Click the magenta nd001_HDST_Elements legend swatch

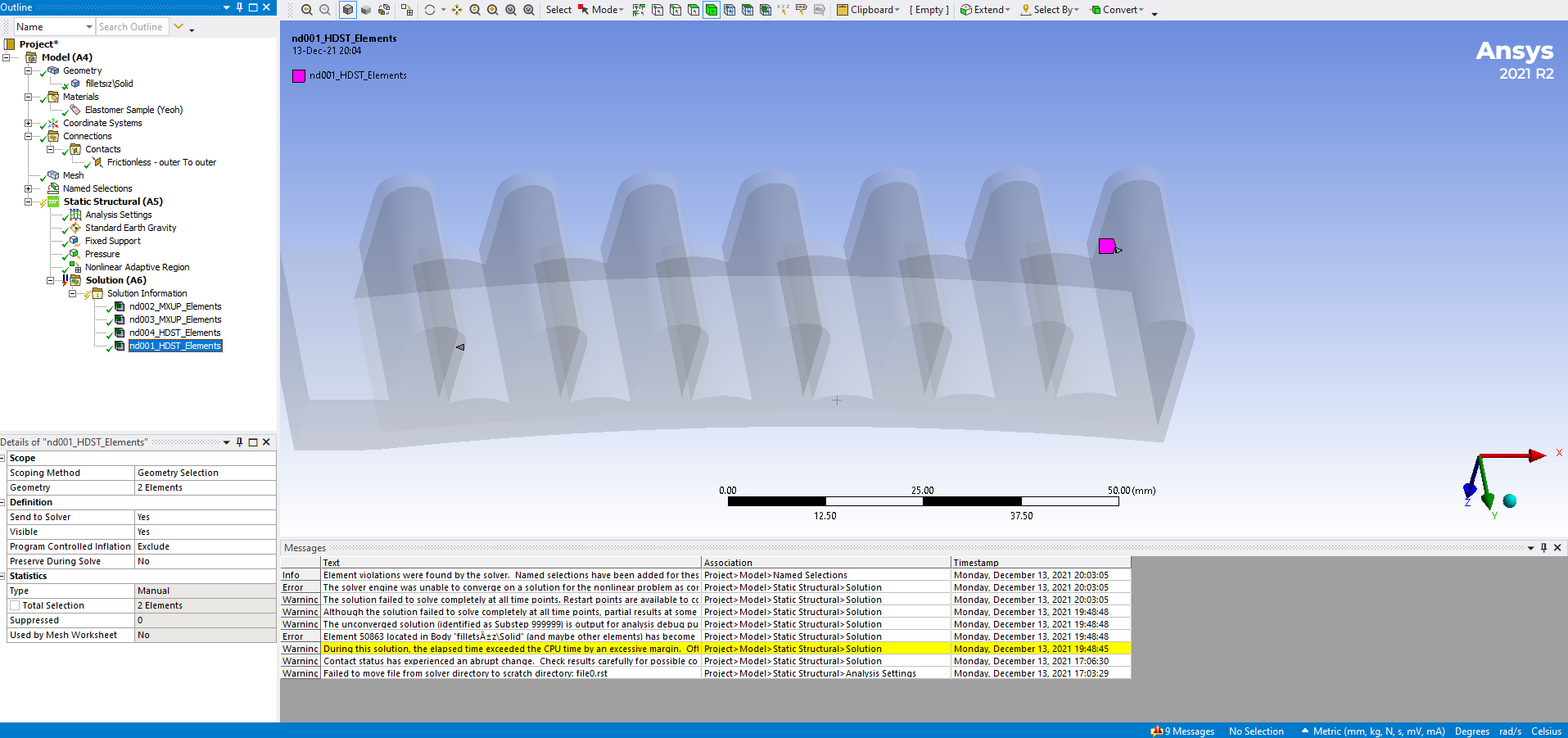point(299,75)
